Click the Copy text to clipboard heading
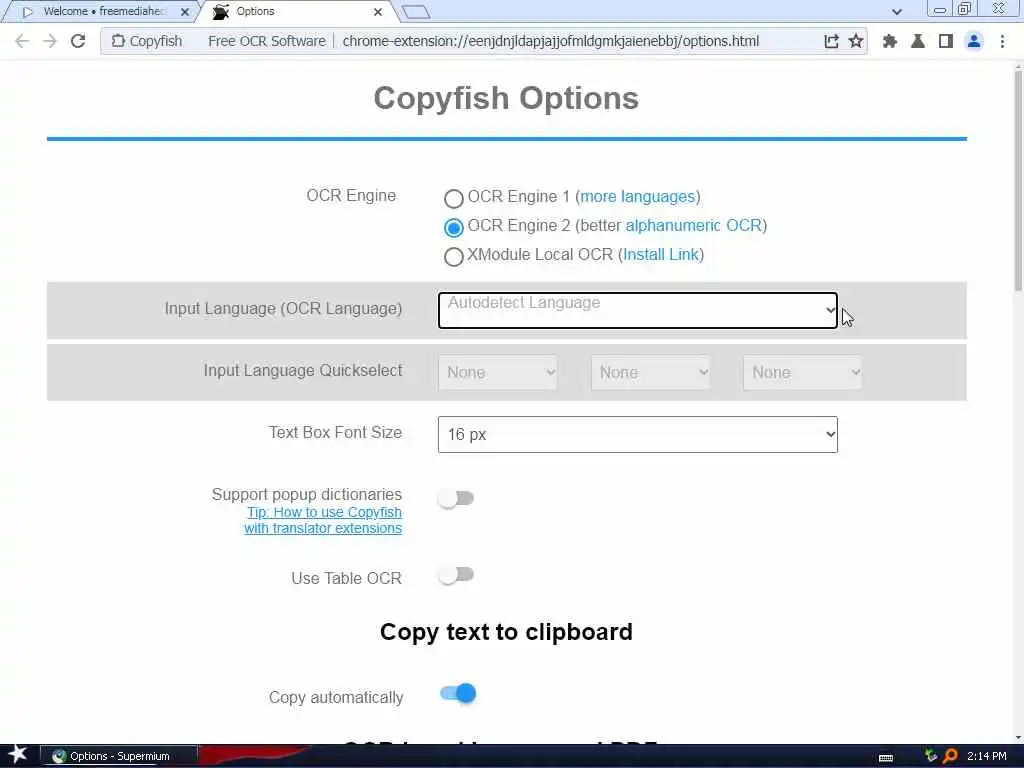 point(506,632)
